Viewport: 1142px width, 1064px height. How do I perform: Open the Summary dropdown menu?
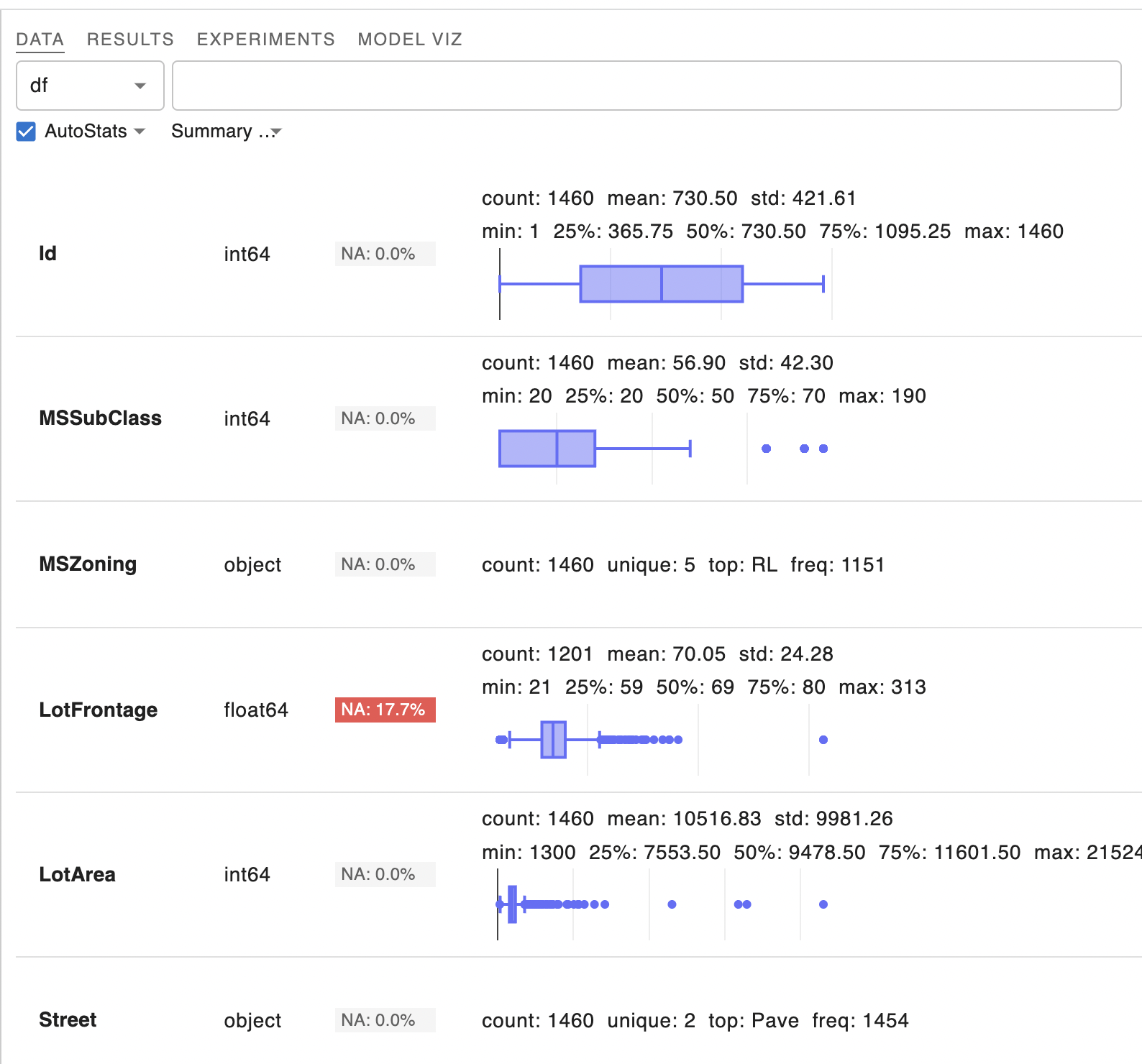coord(226,132)
